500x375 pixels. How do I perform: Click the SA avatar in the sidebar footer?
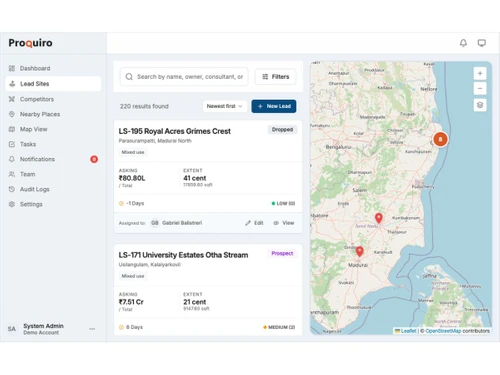tap(12, 329)
